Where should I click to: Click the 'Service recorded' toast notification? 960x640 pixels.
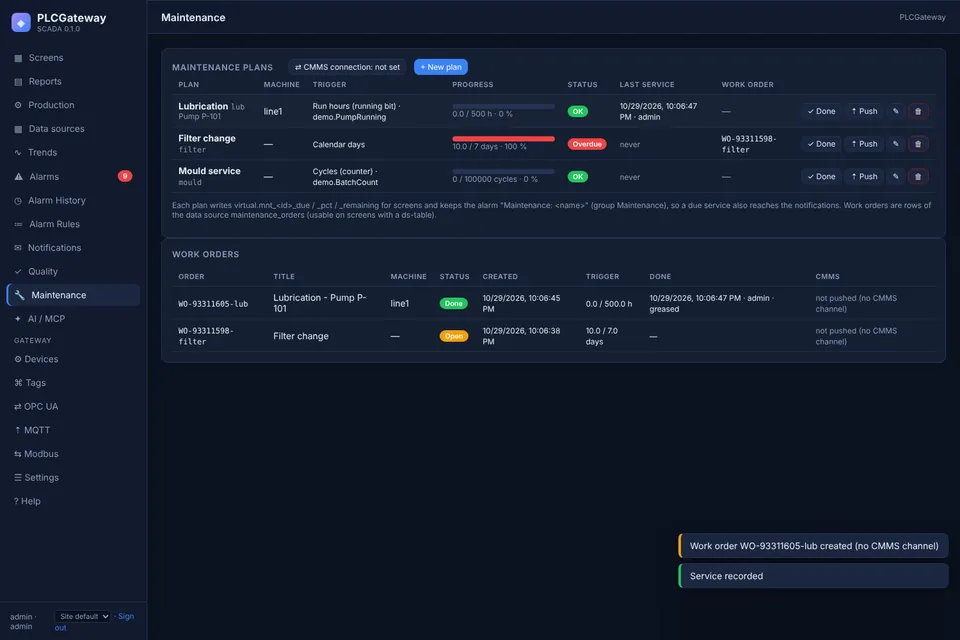tap(813, 576)
